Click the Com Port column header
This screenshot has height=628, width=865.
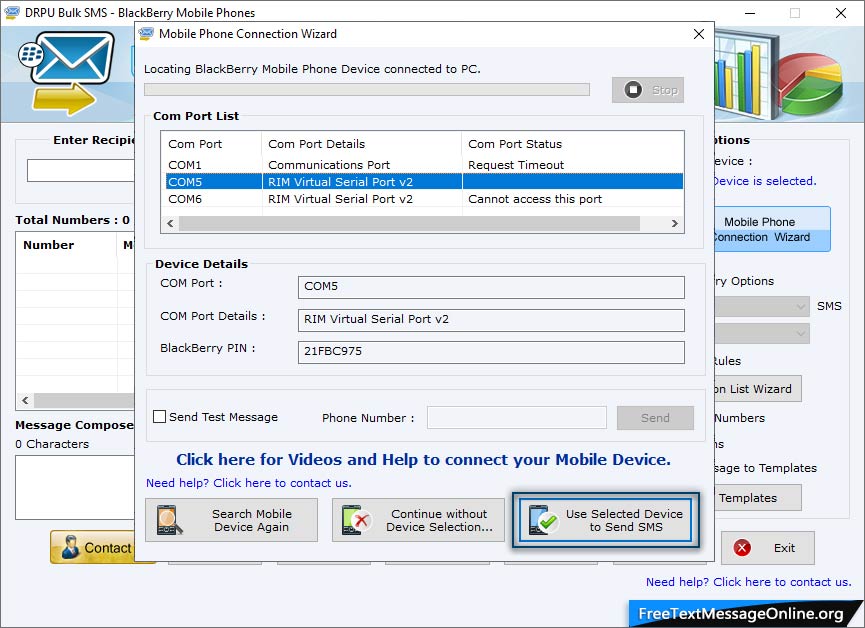(x=212, y=143)
